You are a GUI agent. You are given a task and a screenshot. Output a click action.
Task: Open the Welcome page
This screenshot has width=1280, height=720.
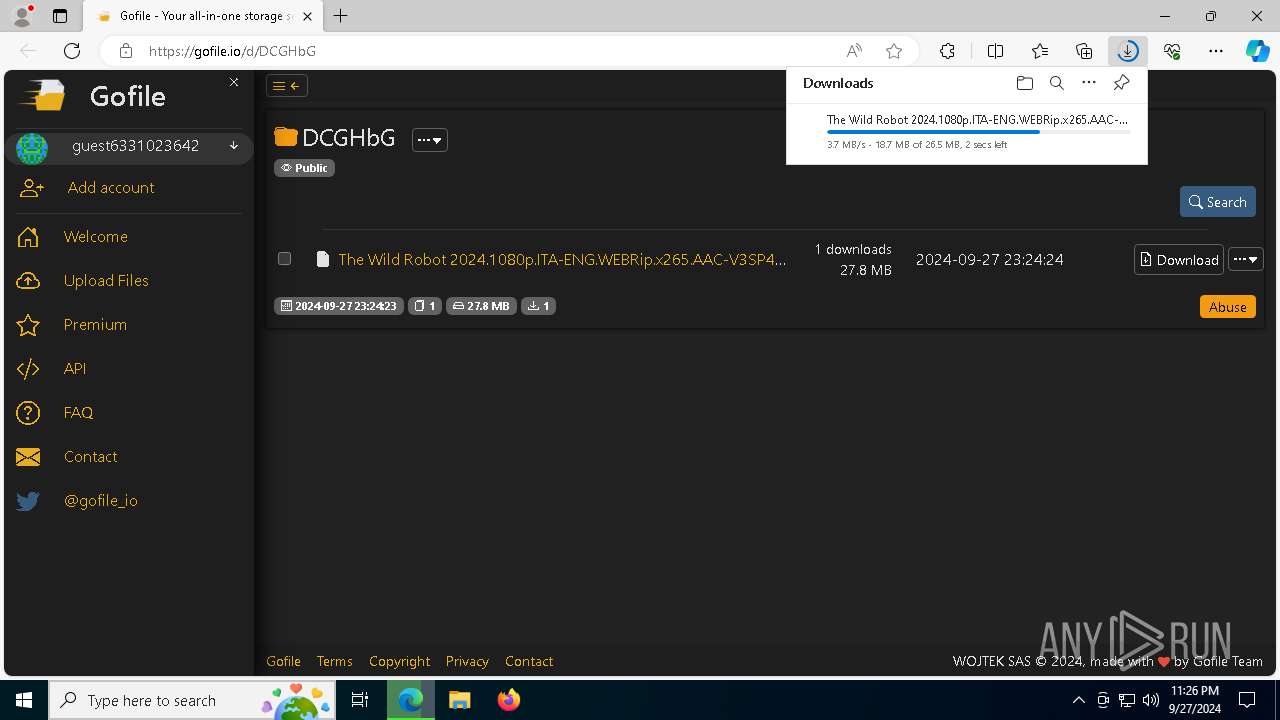point(96,237)
